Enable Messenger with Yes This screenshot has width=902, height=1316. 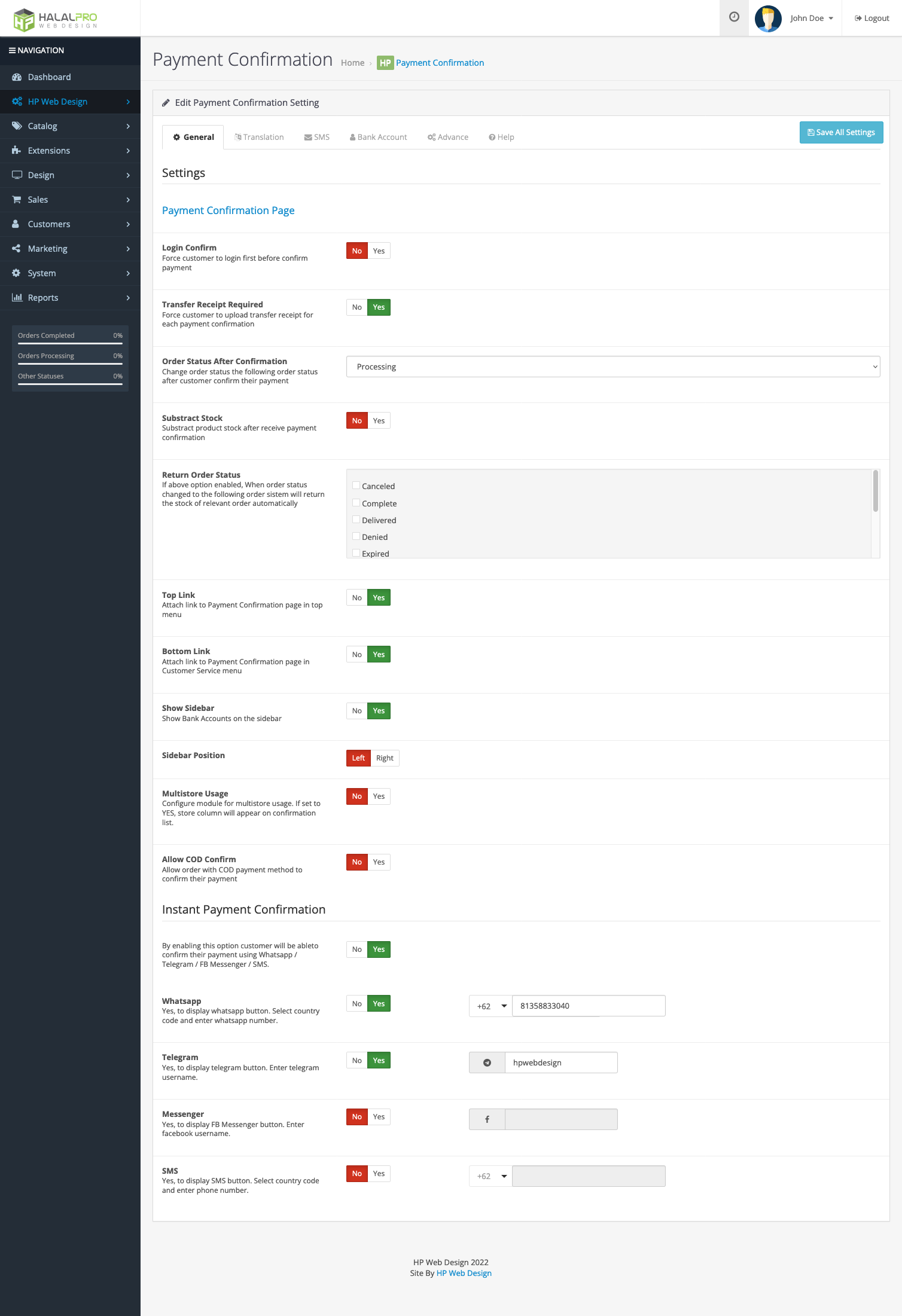(379, 1116)
